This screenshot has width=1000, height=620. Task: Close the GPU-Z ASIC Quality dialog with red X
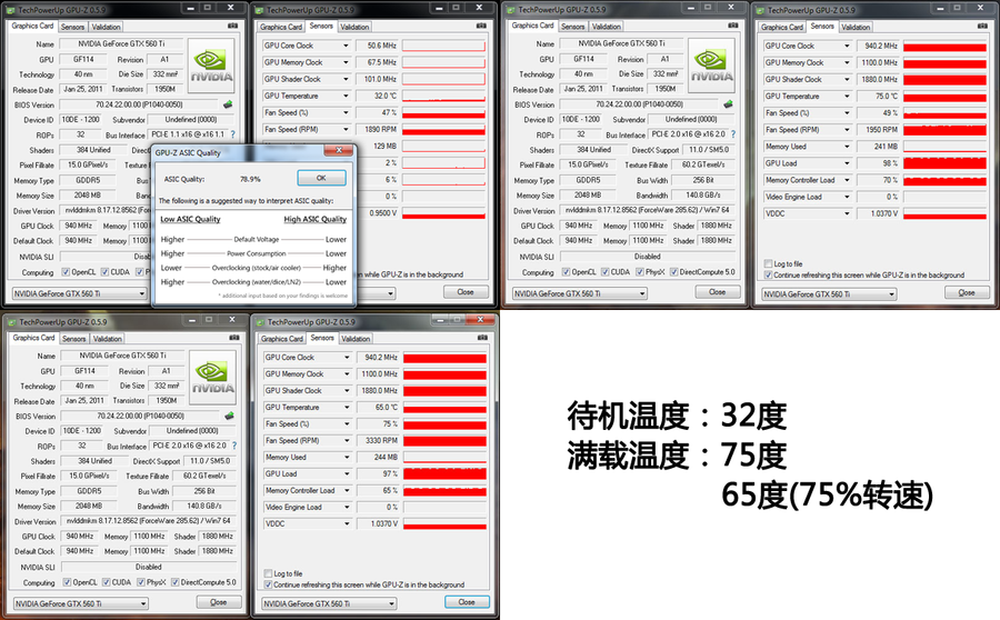click(339, 151)
